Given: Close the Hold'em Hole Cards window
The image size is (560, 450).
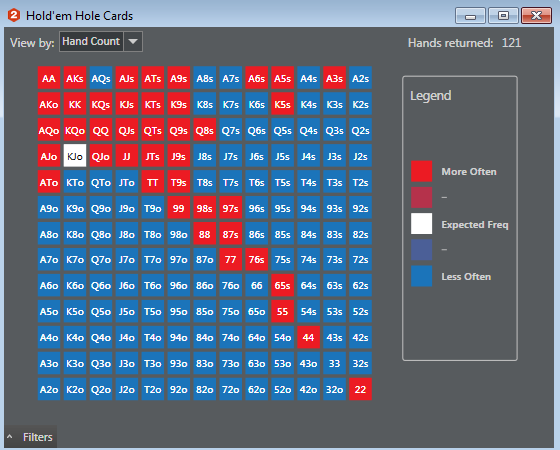Looking at the screenshot, I should pos(536,16).
